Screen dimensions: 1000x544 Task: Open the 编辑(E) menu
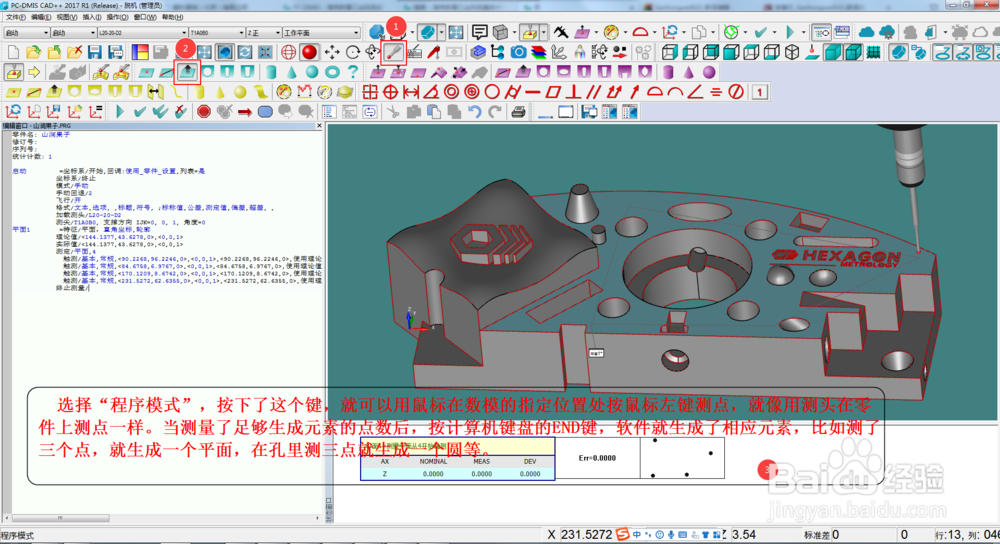tap(41, 17)
